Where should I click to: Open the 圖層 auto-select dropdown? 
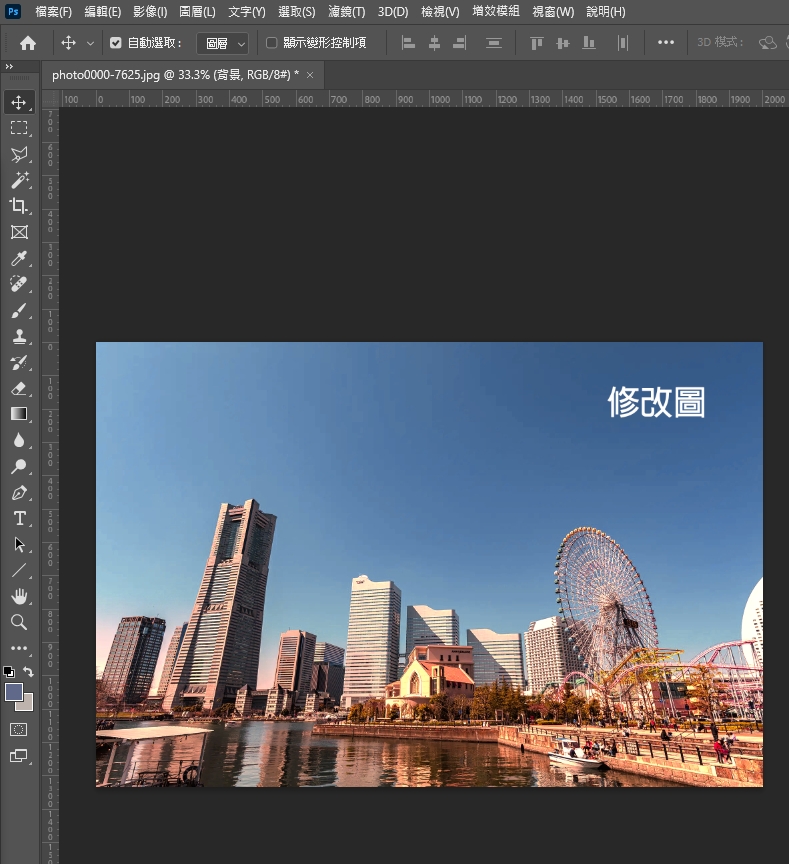click(x=222, y=43)
